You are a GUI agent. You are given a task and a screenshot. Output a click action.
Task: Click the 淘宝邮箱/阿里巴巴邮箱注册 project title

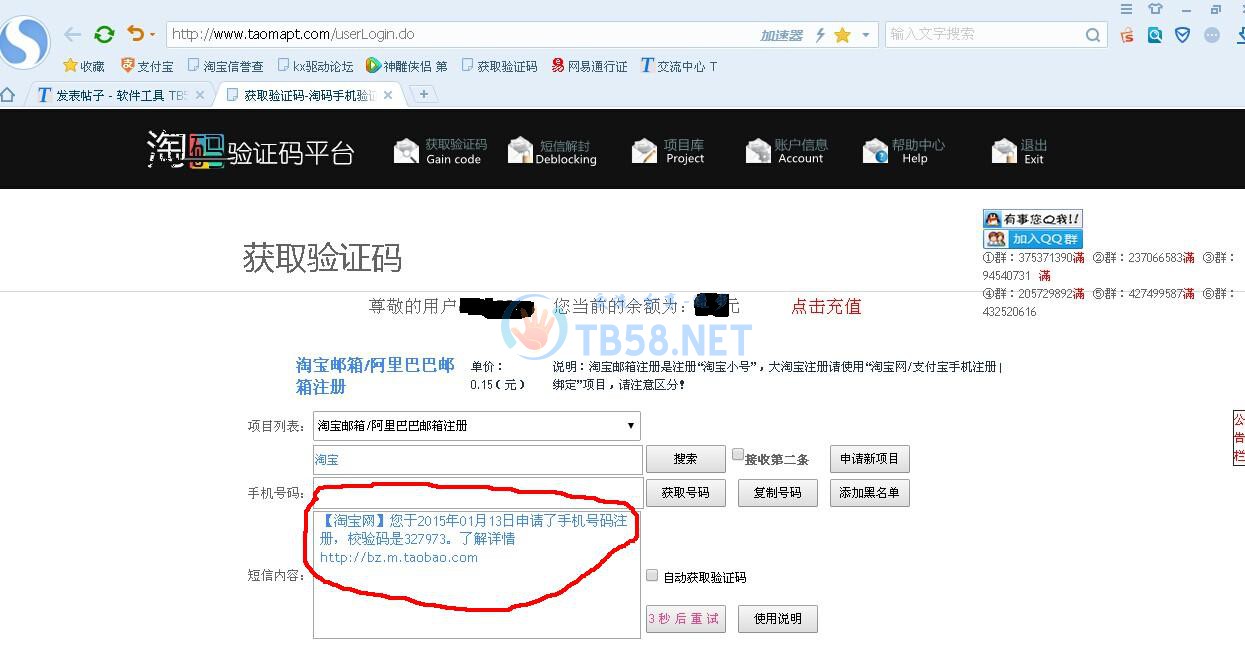(375, 376)
